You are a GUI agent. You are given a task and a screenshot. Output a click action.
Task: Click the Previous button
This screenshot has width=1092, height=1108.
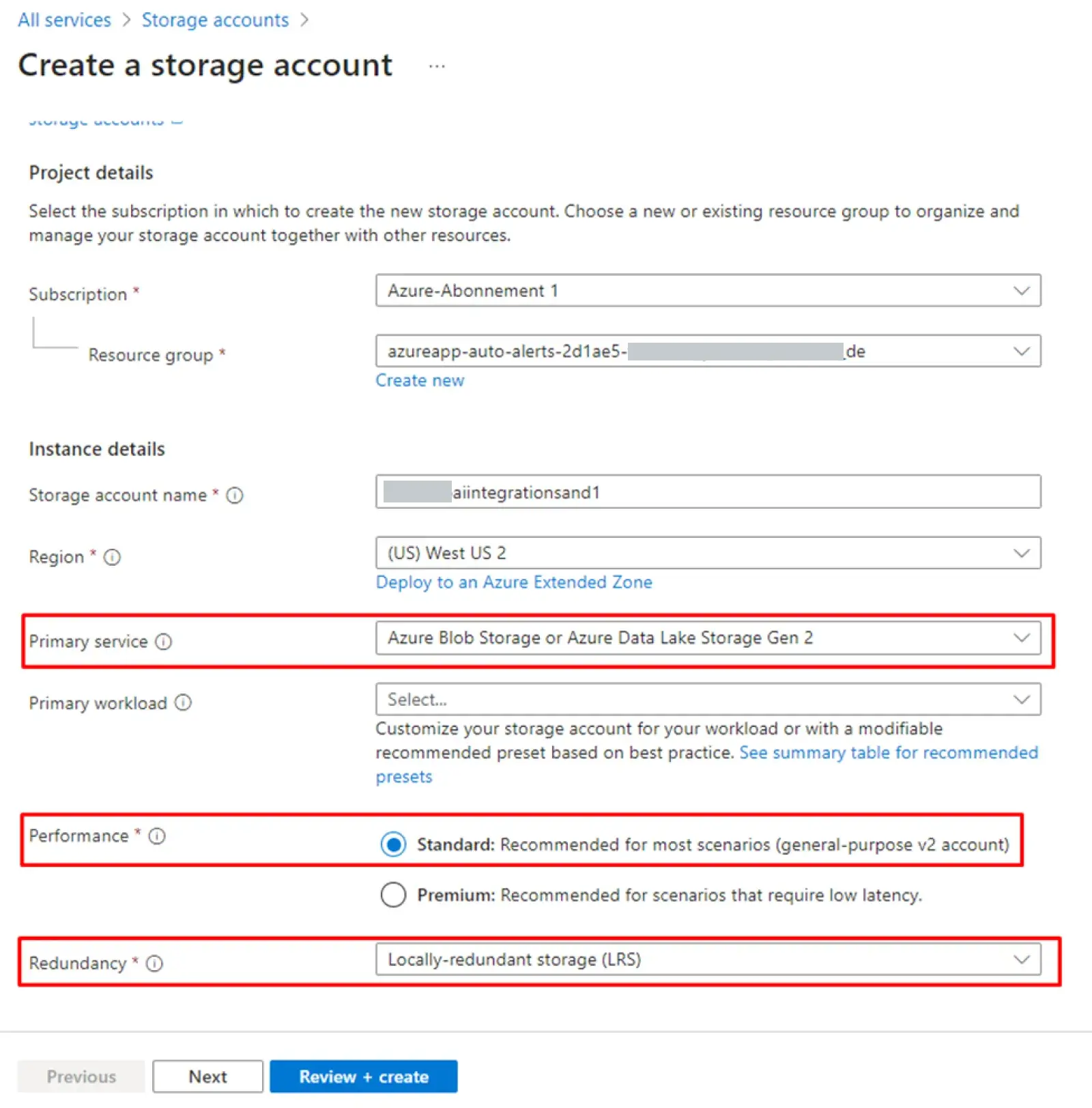tap(81, 1077)
